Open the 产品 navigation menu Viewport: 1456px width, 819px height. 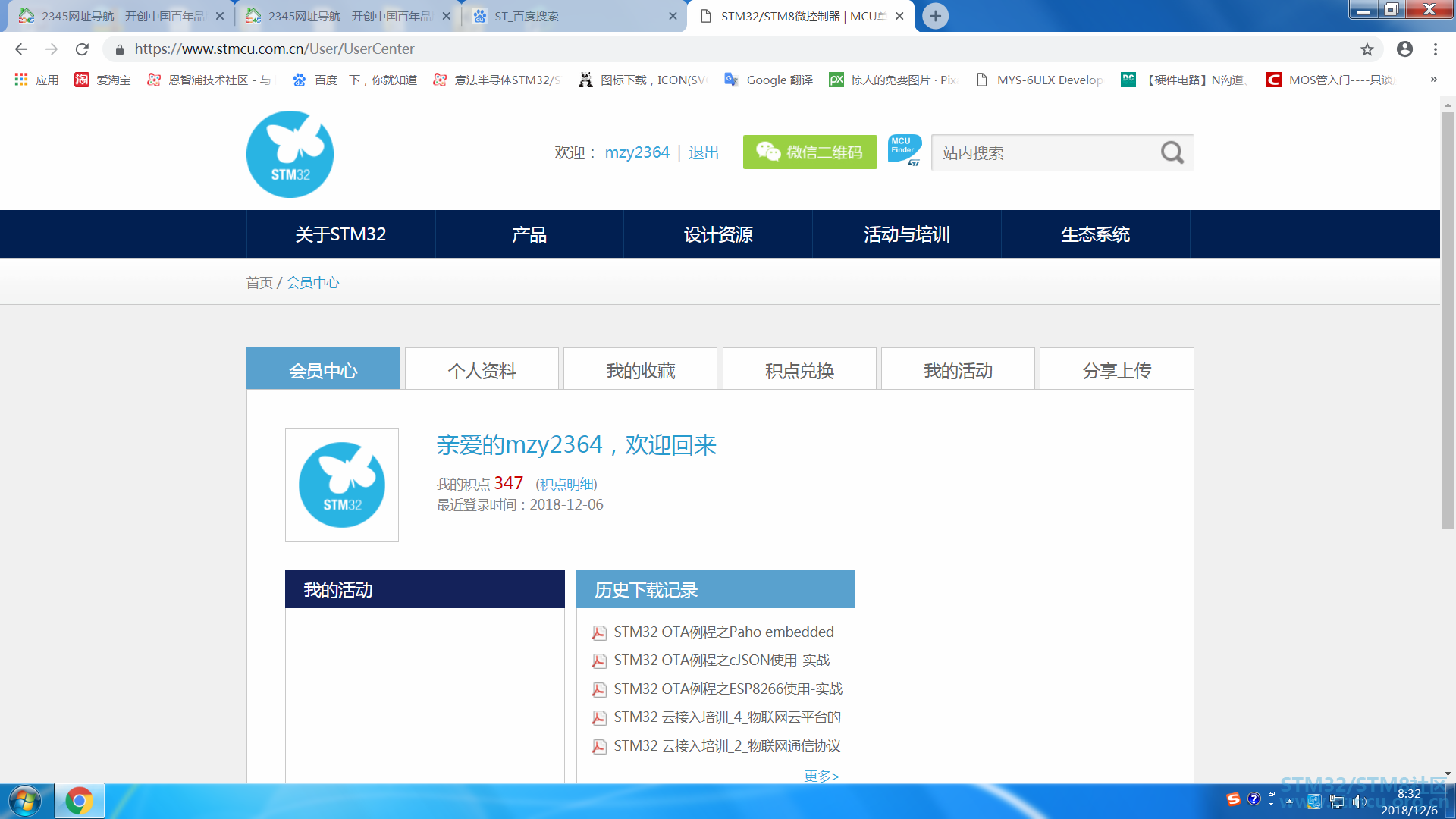[529, 234]
